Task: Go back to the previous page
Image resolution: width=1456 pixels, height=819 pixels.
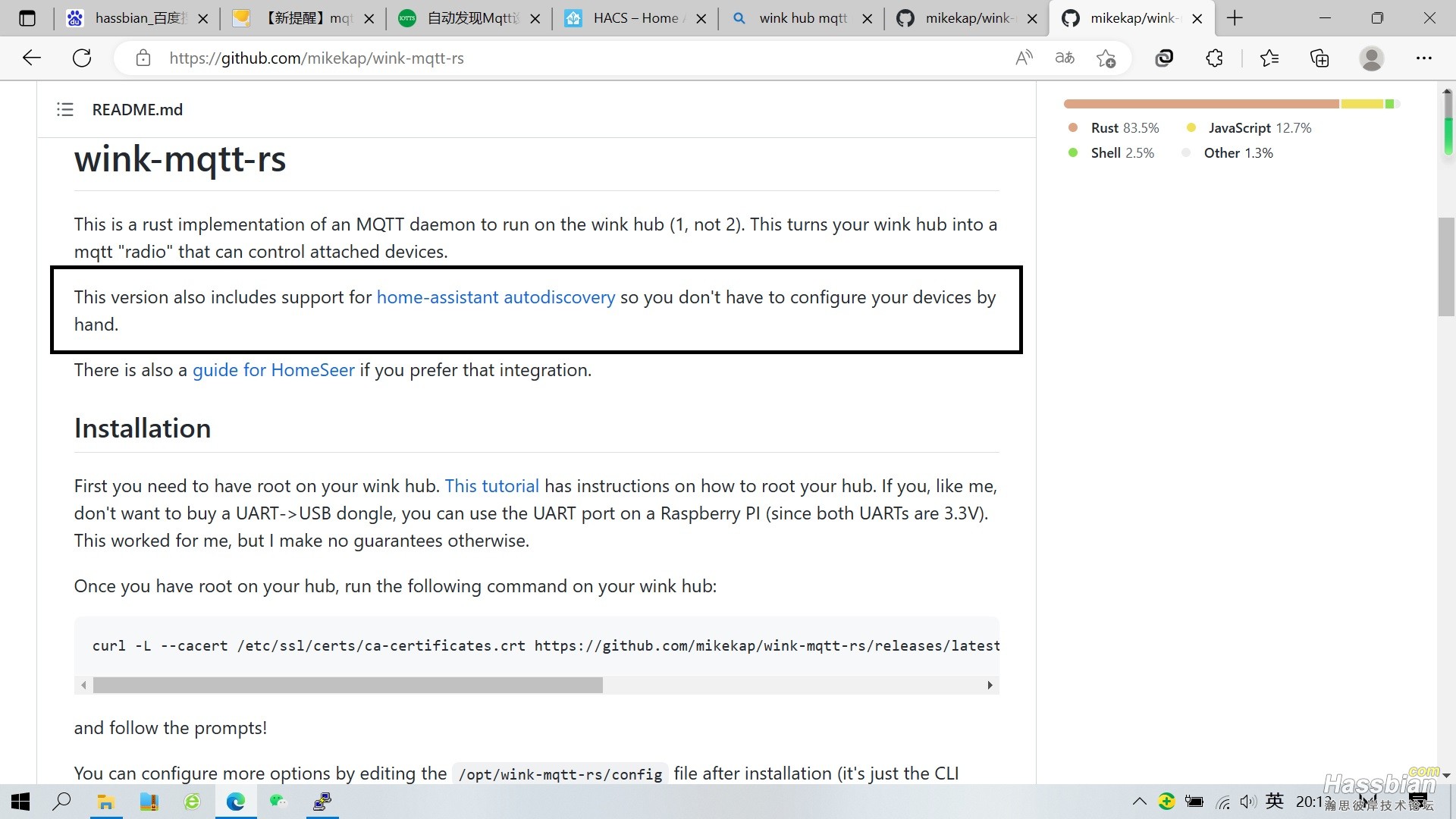Action: click(32, 58)
